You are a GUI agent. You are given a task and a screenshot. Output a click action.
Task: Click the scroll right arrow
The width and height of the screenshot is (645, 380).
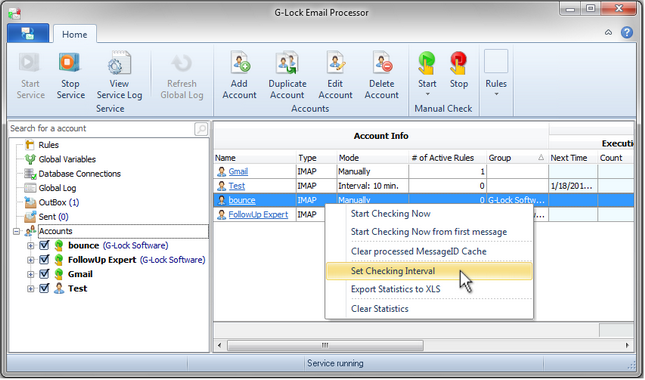tap(627, 345)
